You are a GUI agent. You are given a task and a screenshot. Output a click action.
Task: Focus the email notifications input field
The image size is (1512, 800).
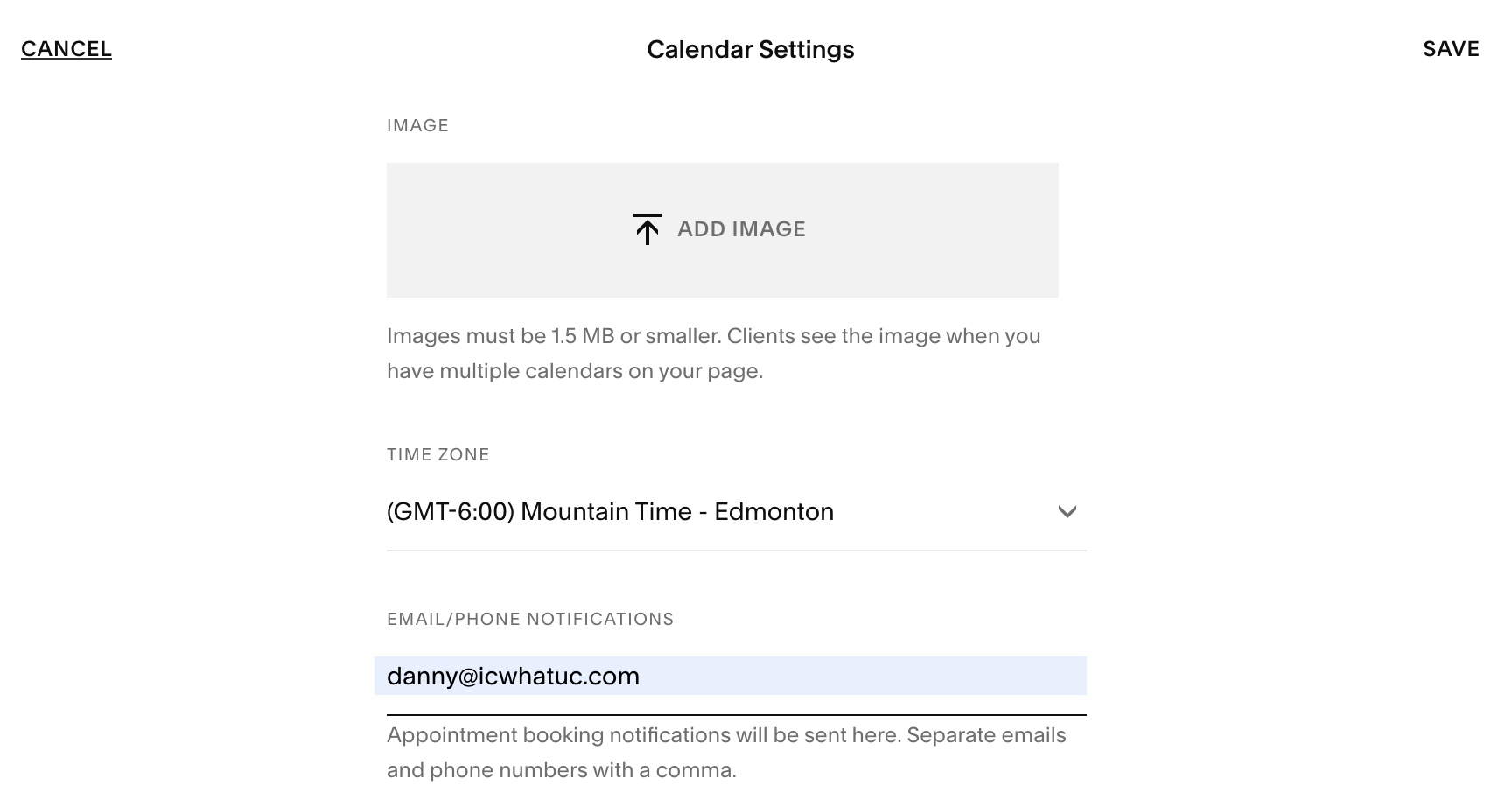[x=731, y=676]
